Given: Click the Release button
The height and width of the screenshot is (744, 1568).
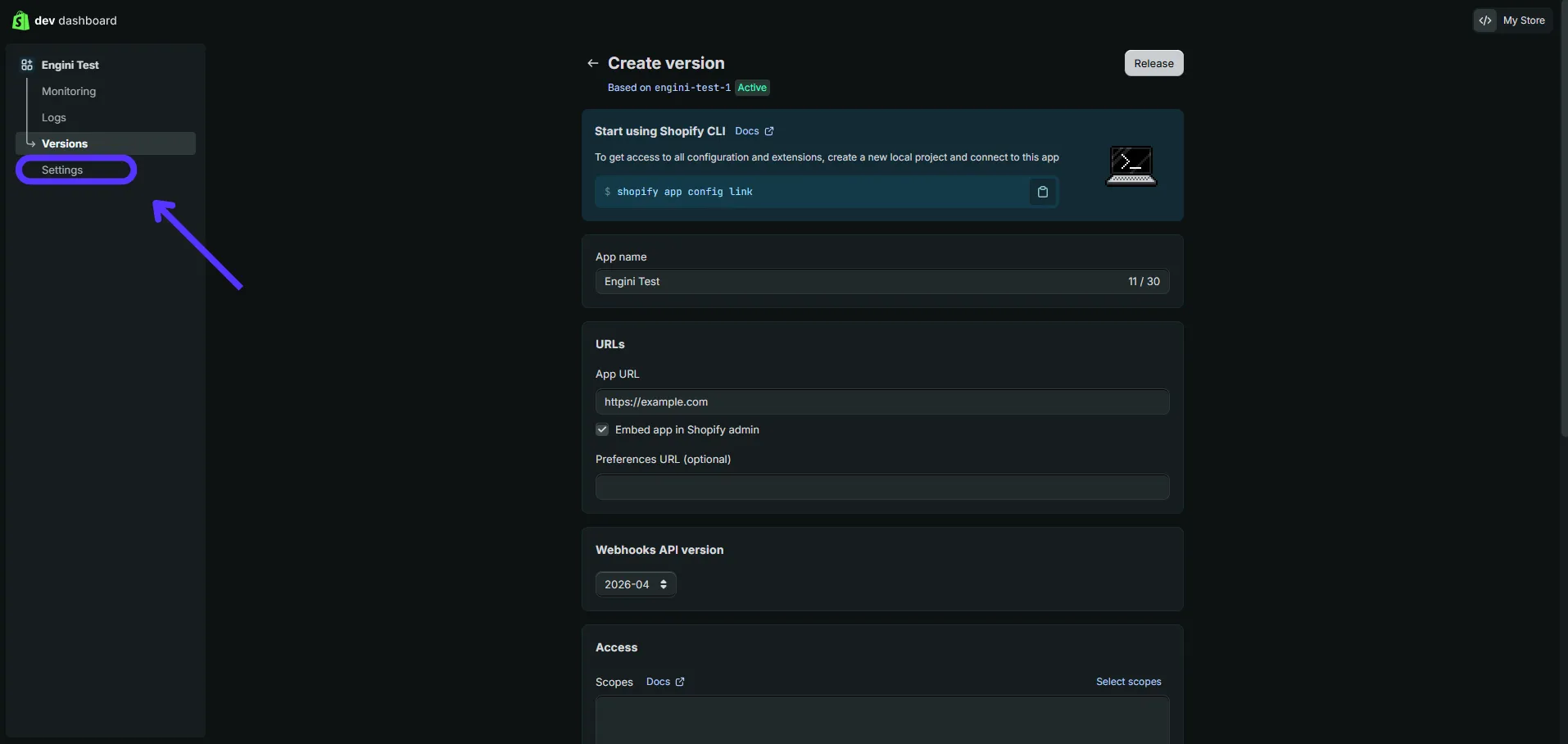Looking at the screenshot, I should 1153,63.
